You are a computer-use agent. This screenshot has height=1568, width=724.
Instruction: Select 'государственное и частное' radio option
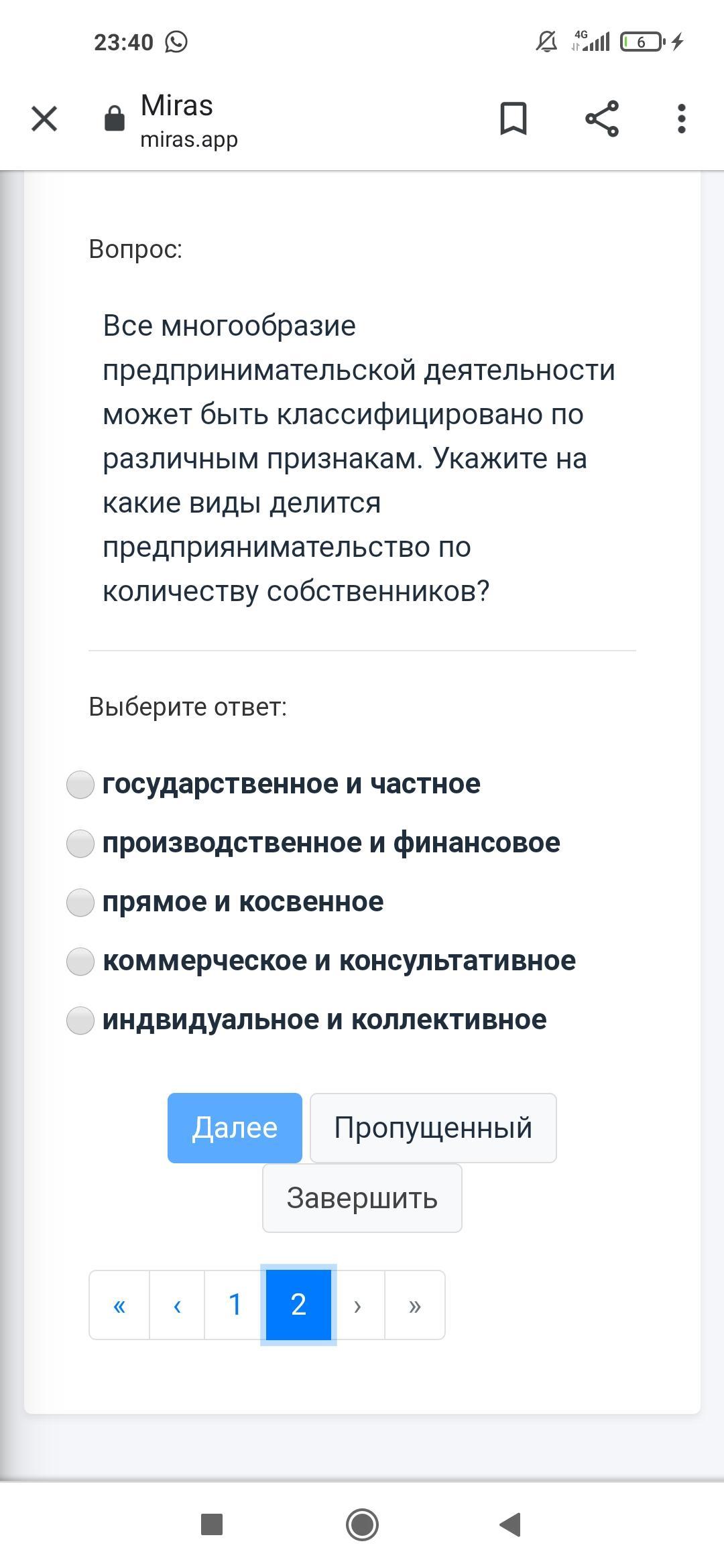coord(80,785)
